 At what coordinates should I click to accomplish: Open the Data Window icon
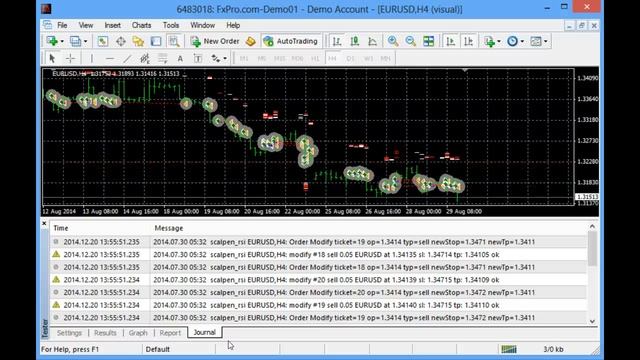point(121,41)
